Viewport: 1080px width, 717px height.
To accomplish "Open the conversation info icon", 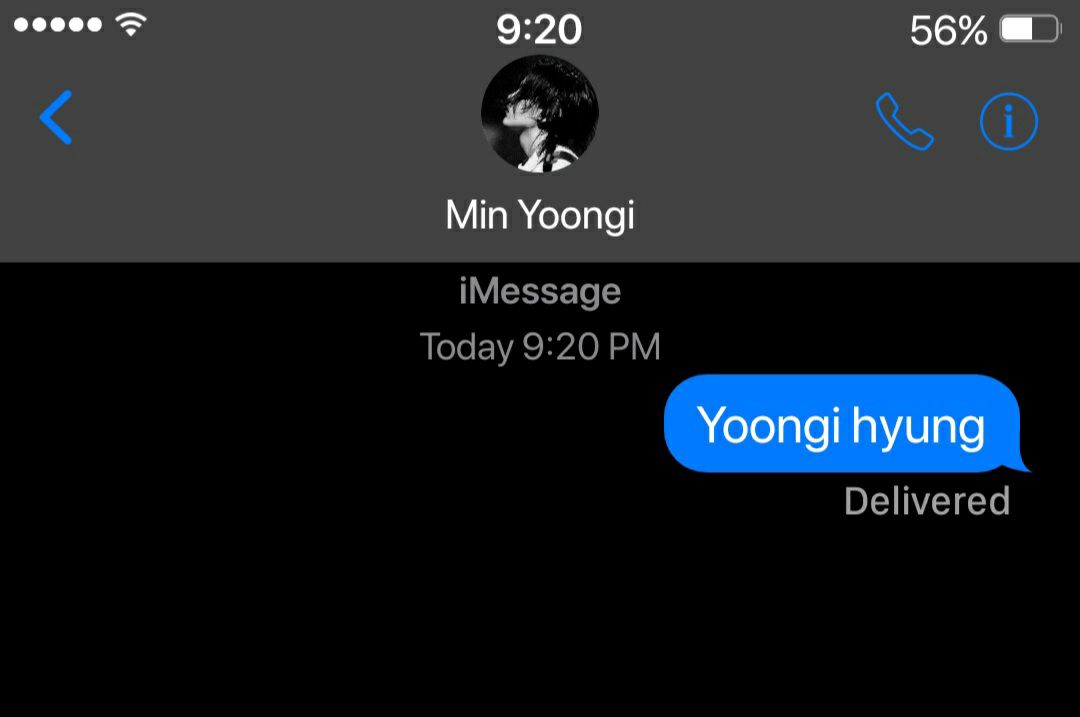I will 1008,122.
